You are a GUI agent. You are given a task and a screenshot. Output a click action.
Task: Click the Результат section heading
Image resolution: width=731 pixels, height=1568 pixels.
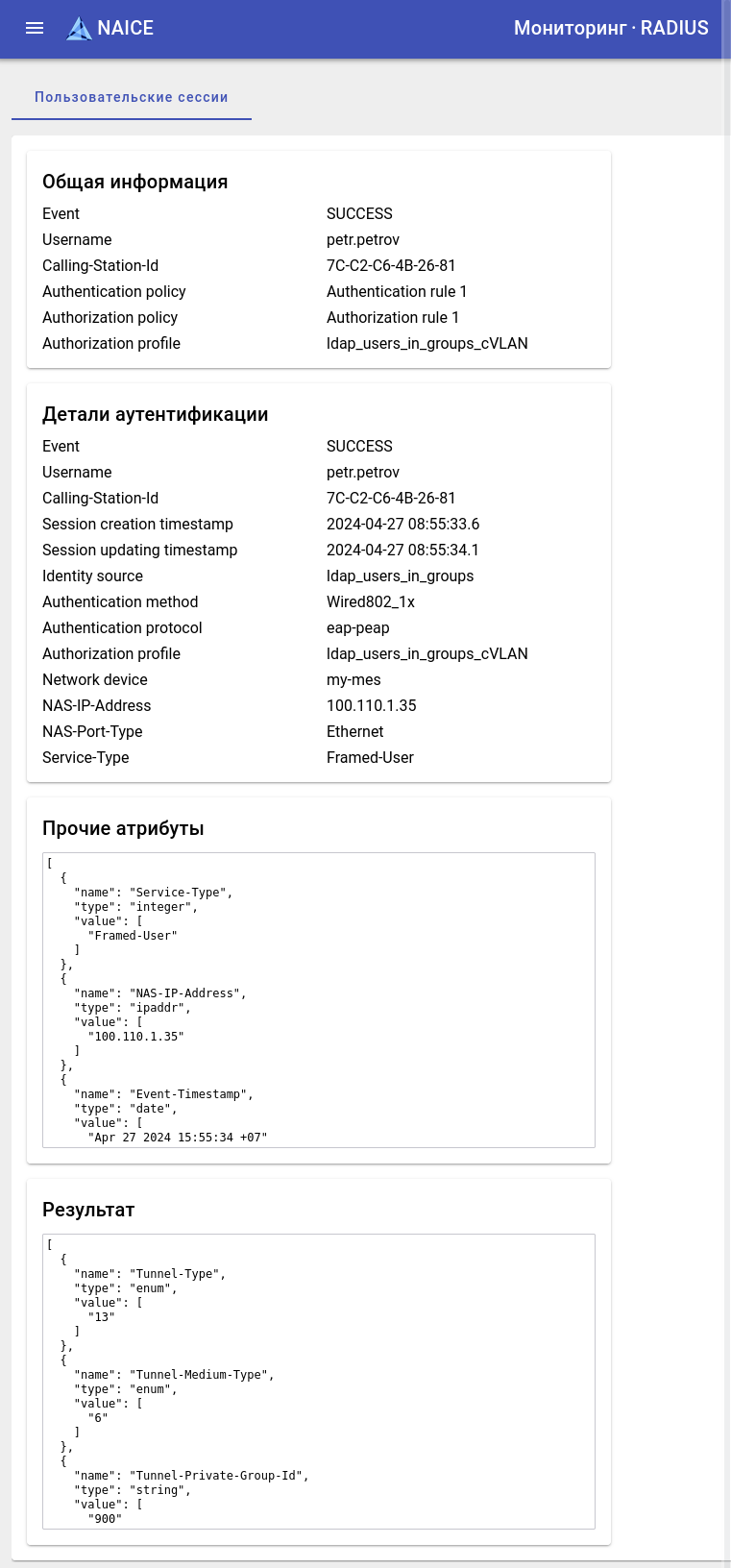point(88,1210)
